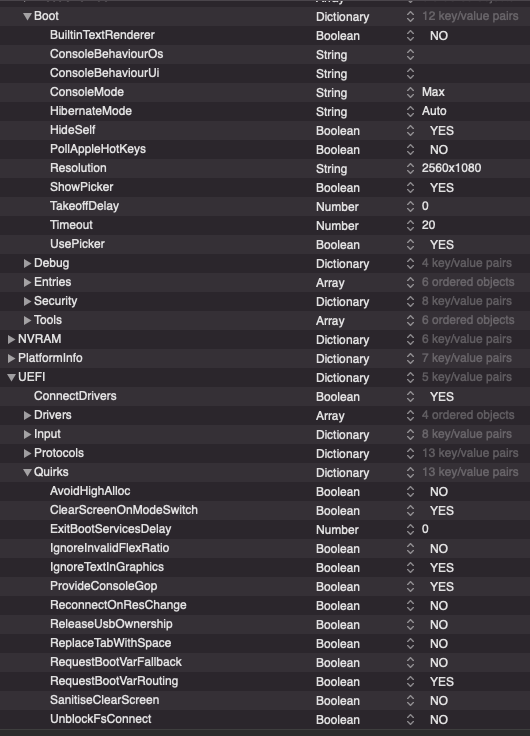Toggle the BuiltinTextRenderer NO value
The height and width of the screenshot is (736, 530).
click(438, 36)
